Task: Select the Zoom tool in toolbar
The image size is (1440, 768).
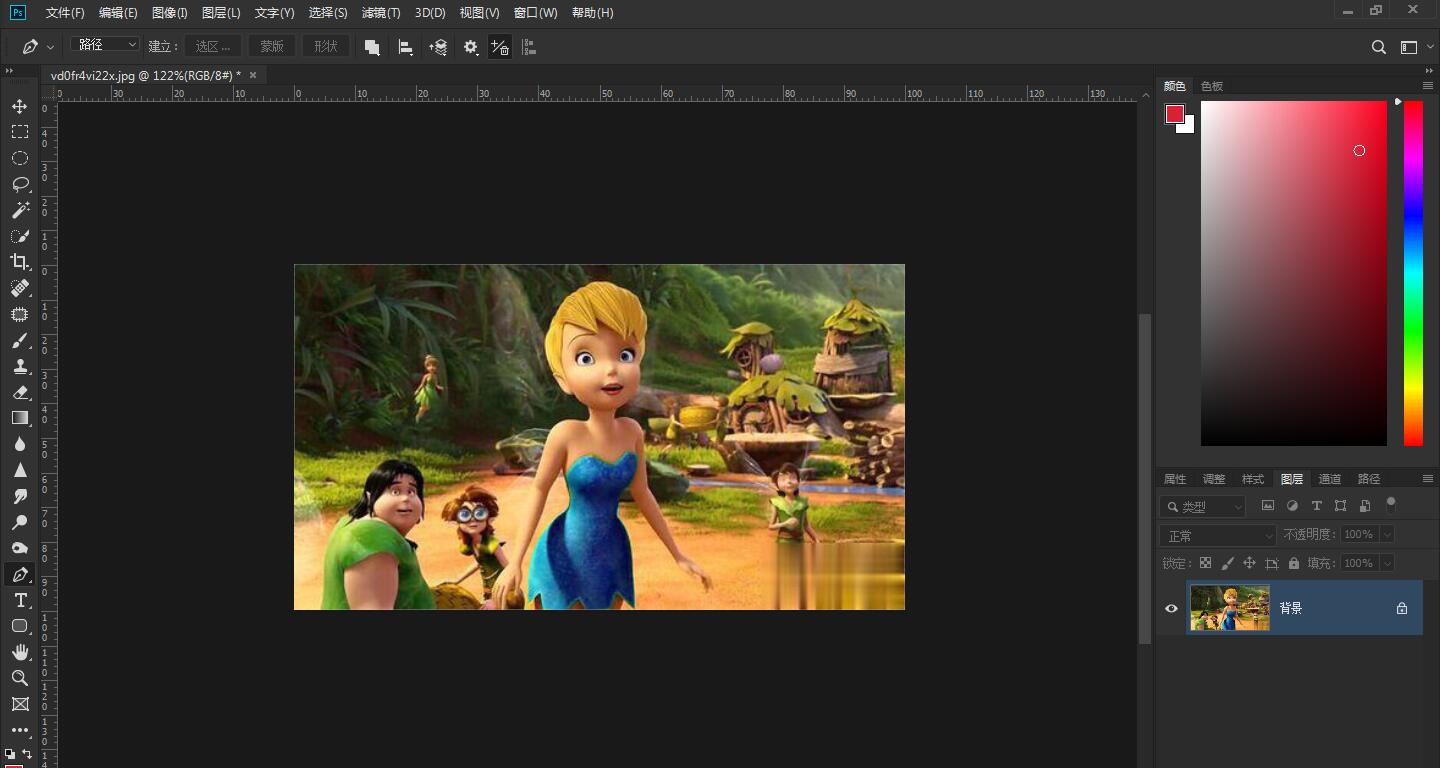Action: click(x=19, y=678)
